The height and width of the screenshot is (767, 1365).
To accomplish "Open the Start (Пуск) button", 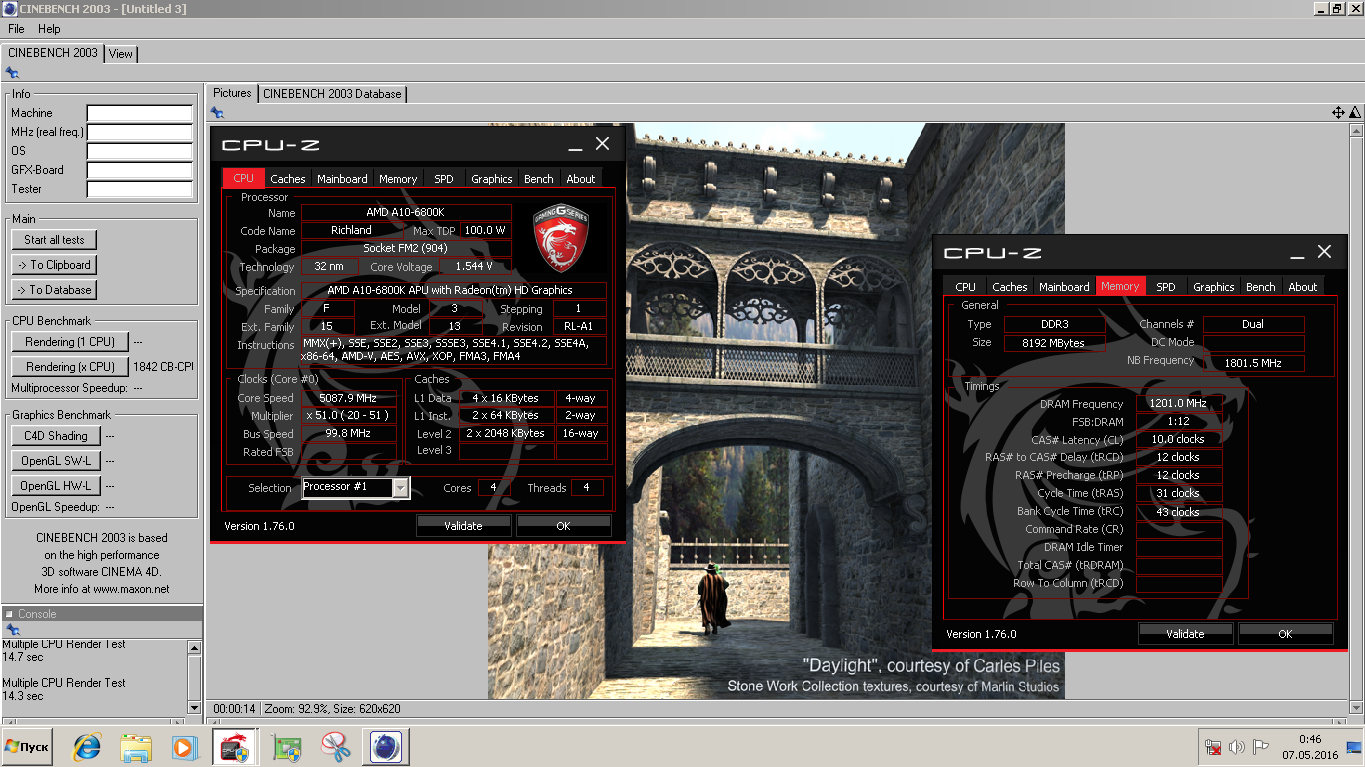I will point(27,747).
